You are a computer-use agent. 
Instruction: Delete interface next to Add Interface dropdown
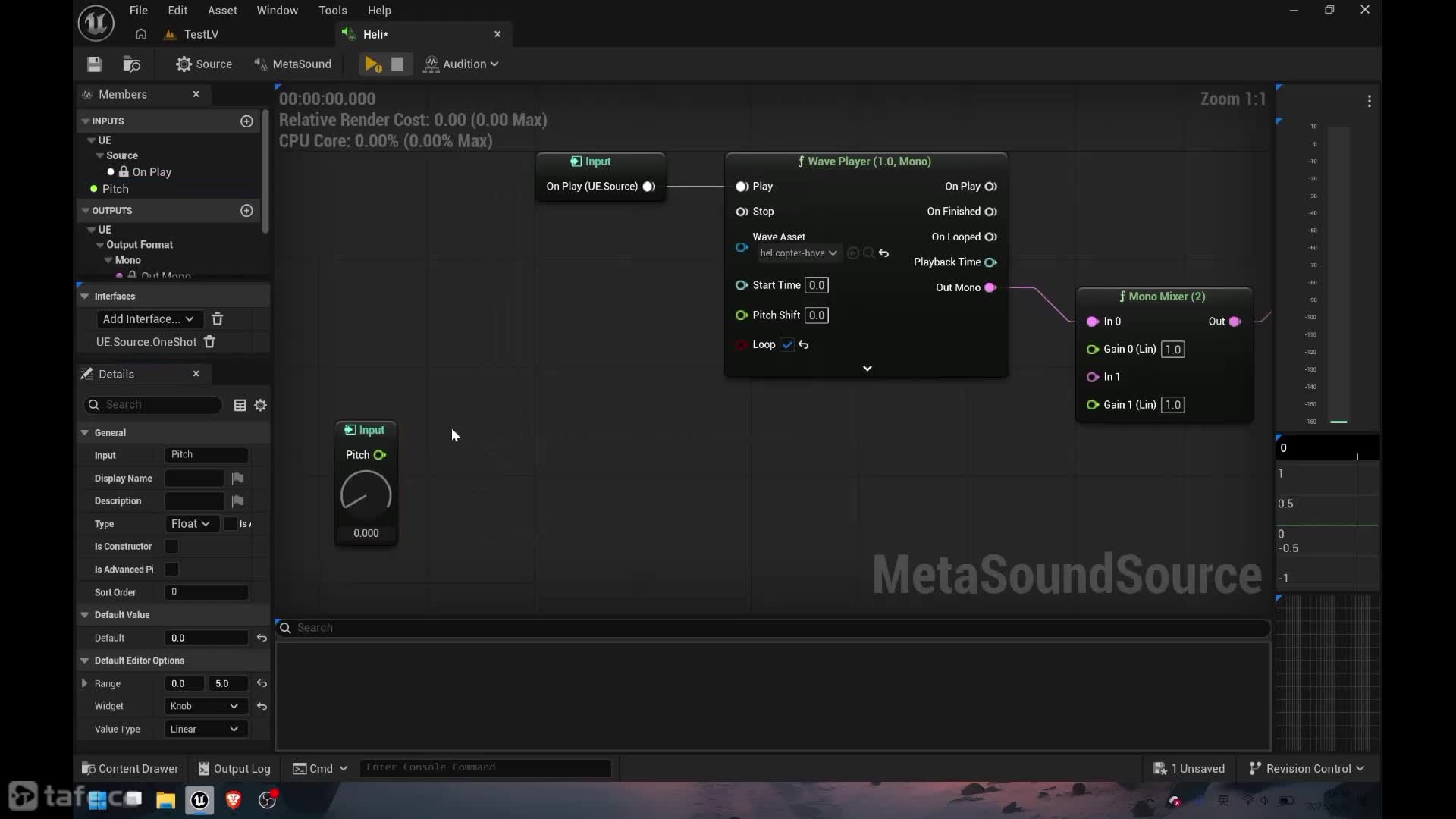pyautogui.click(x=218, y=319)
